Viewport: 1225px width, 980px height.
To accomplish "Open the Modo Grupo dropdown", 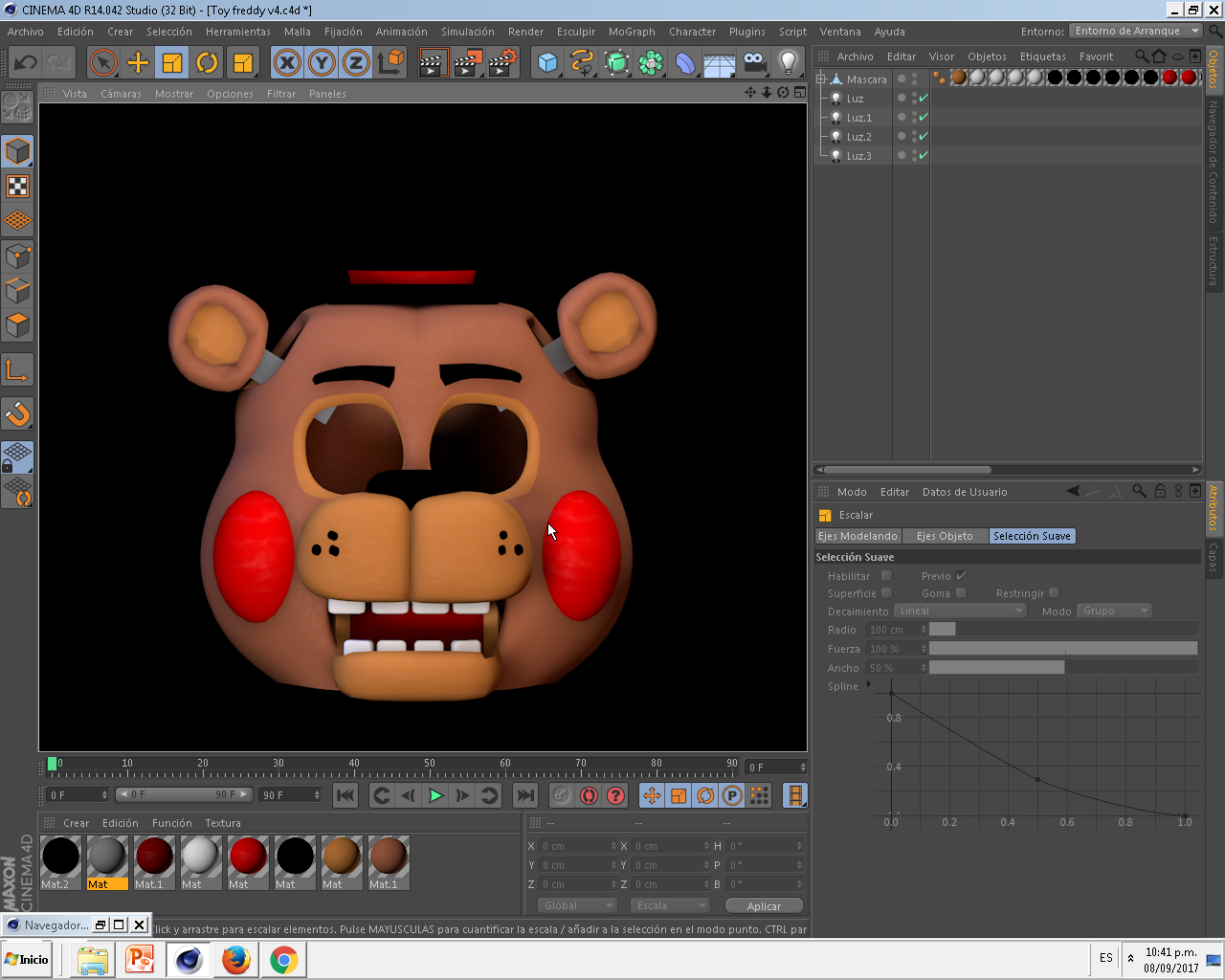I will (1114, 611).
